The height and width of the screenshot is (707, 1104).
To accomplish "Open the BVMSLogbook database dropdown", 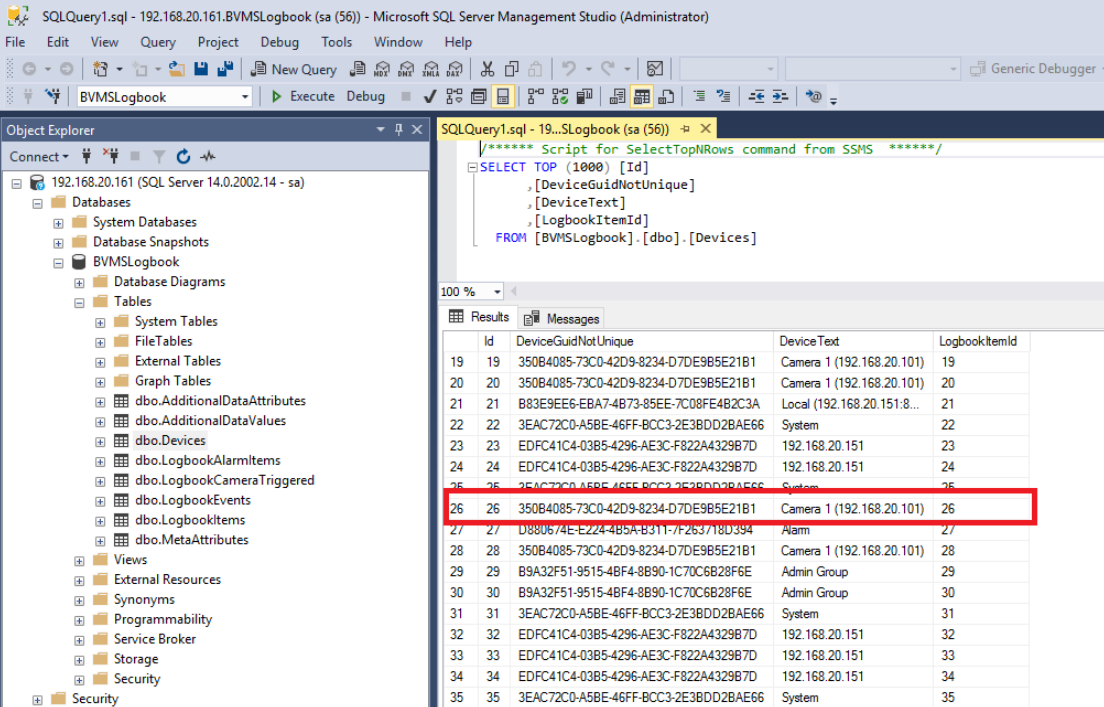I will click(245, 97).
